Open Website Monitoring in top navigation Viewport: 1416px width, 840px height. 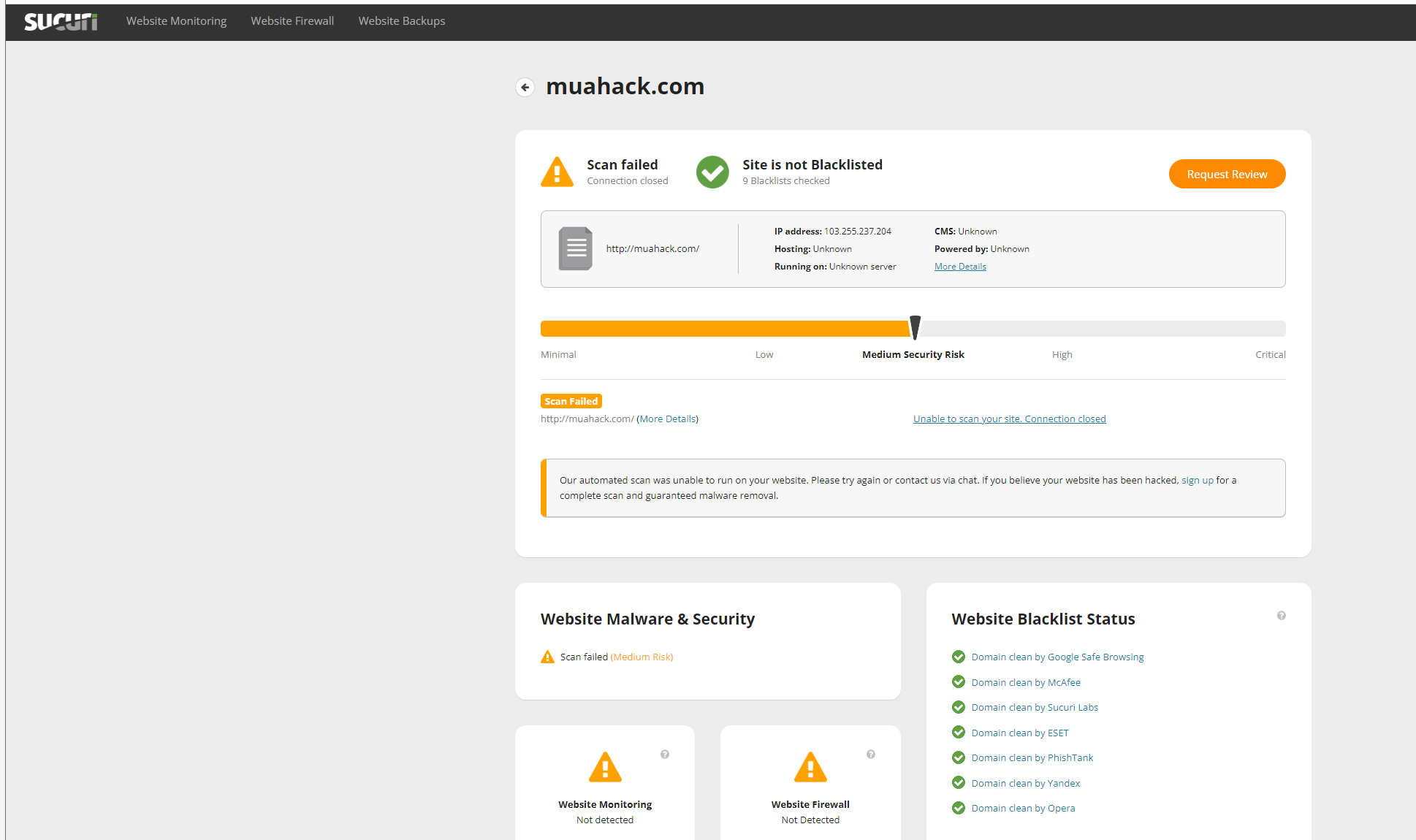pyautogui.click(x=176, y=21)
